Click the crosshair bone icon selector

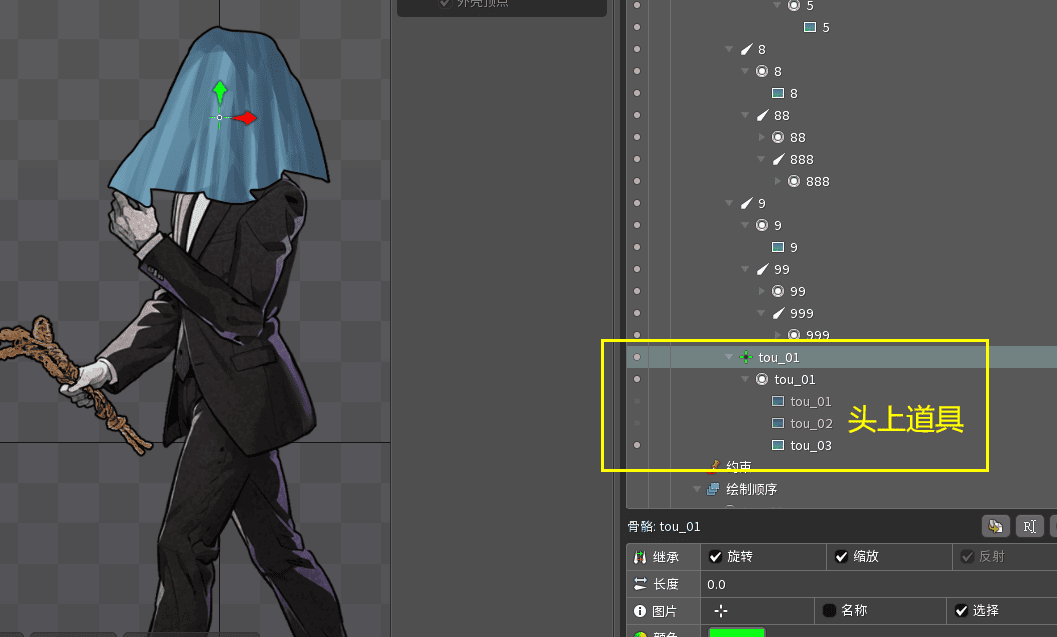720,610
